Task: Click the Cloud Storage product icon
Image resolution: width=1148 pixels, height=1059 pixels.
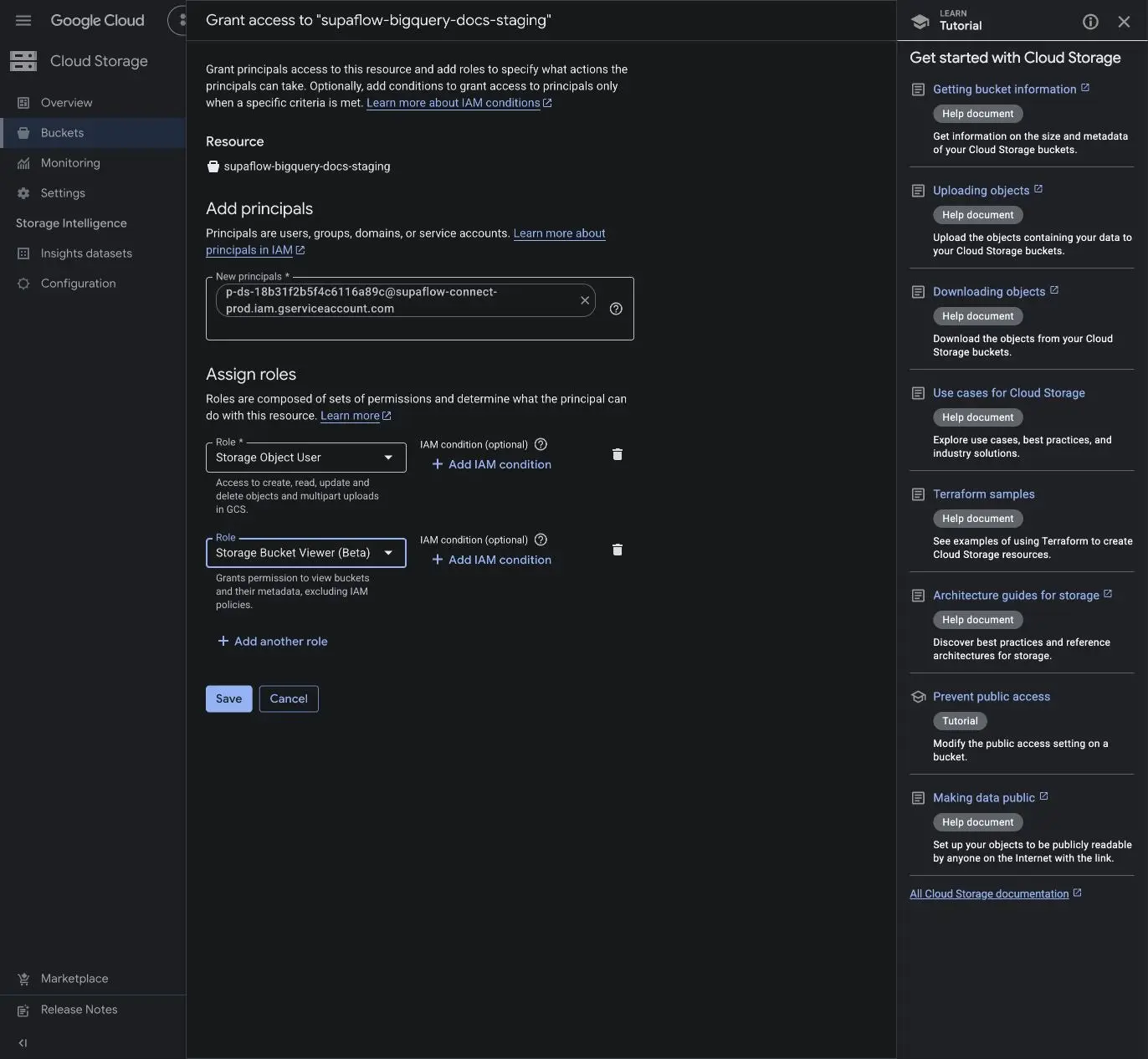Action: pyautogui.click(x=23, y=60)
